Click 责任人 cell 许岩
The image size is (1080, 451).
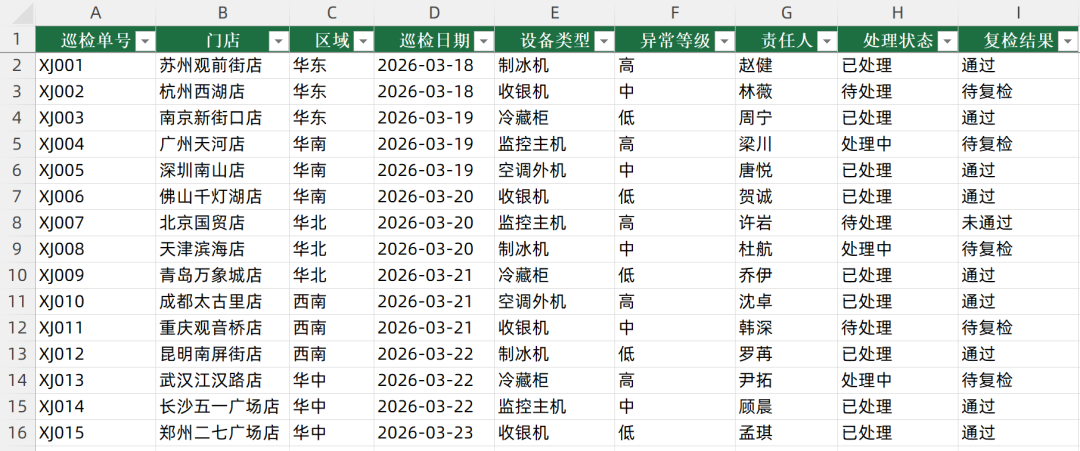[x=787, y=222]
